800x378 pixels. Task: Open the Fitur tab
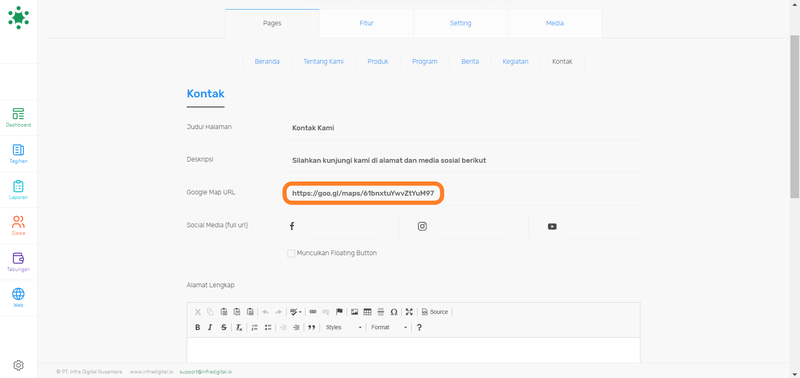pyautogui.click(x=366, y=23)
